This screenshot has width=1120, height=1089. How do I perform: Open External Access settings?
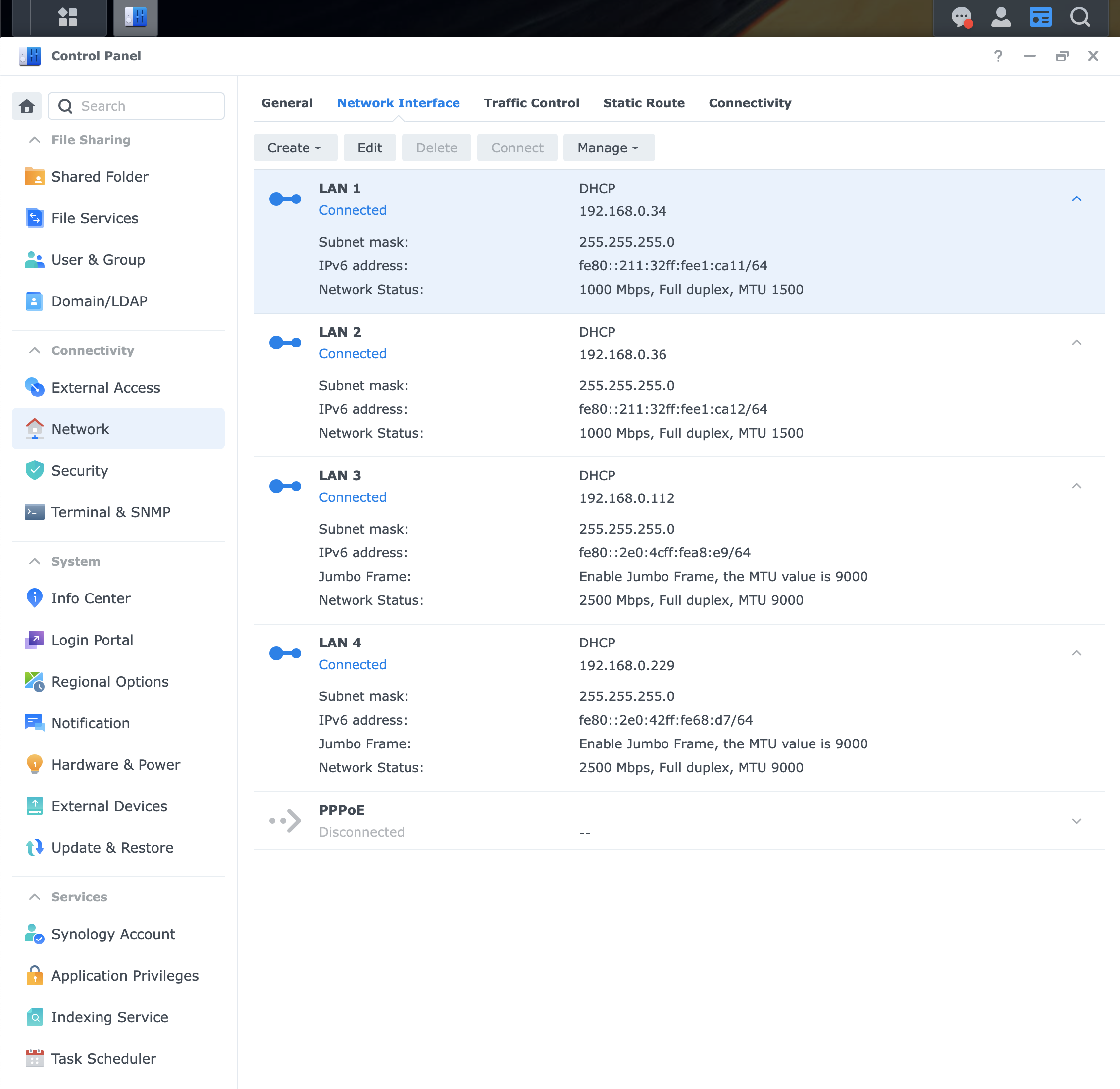pyautogui.click(x=118, y=388)
